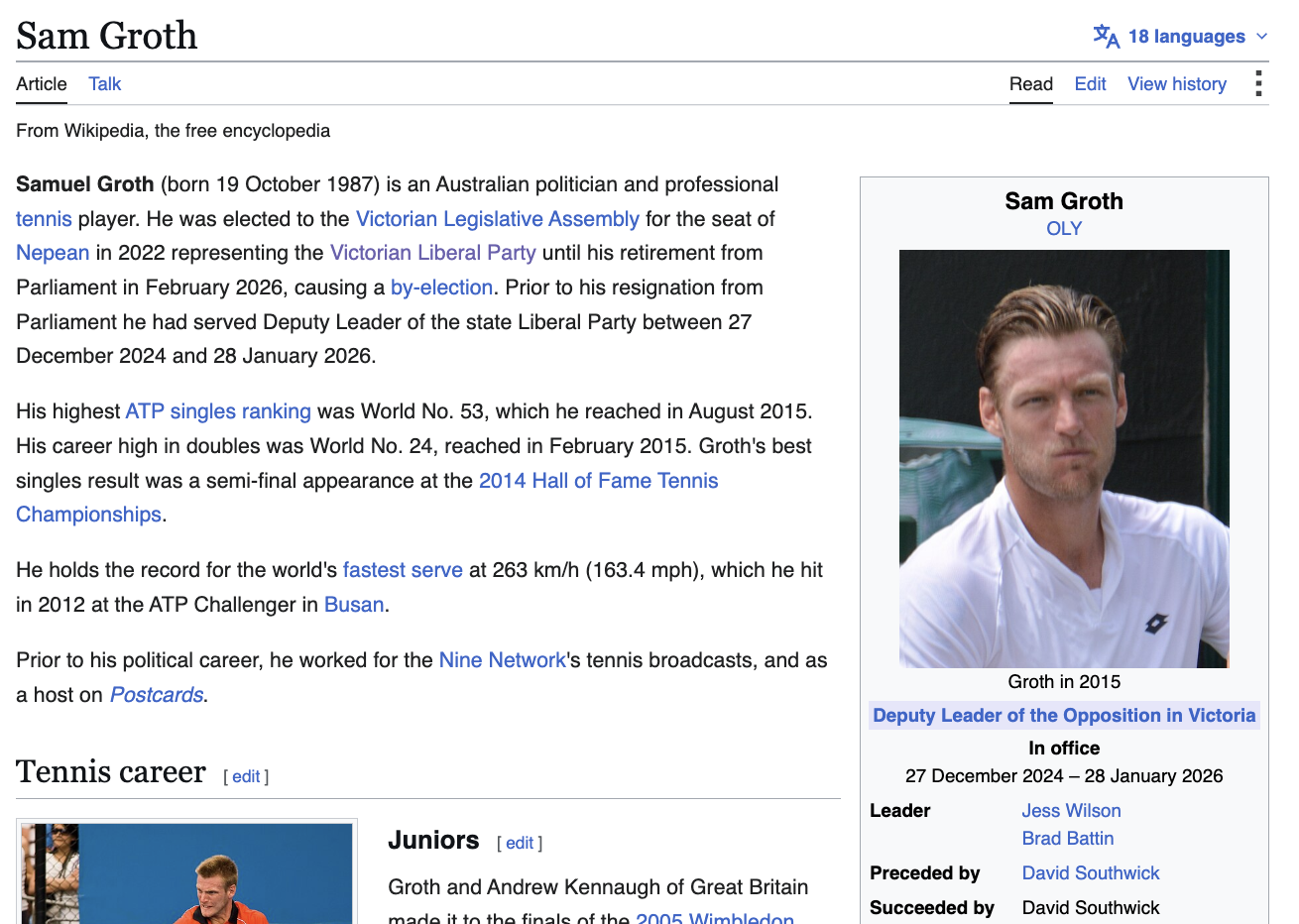Switch to the Talk tab
Viewport: 1299px width, 924px height.
coord(104,84)
